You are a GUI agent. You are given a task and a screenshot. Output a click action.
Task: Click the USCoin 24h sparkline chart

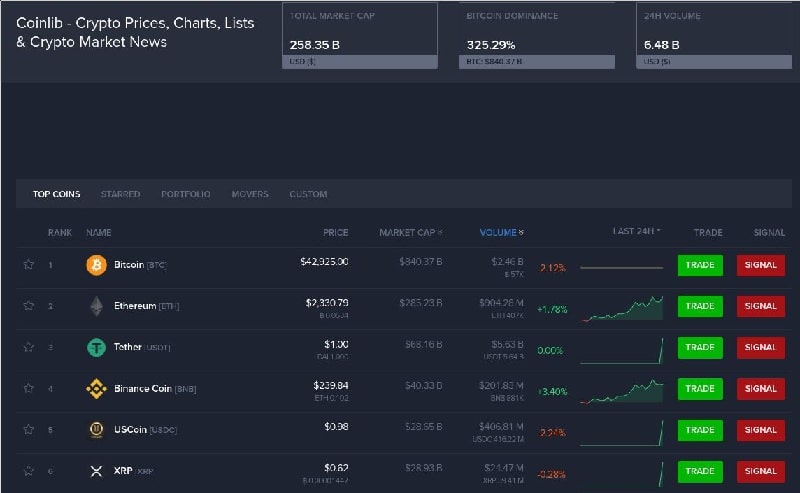pyautogui.click(x=621, y=433)
